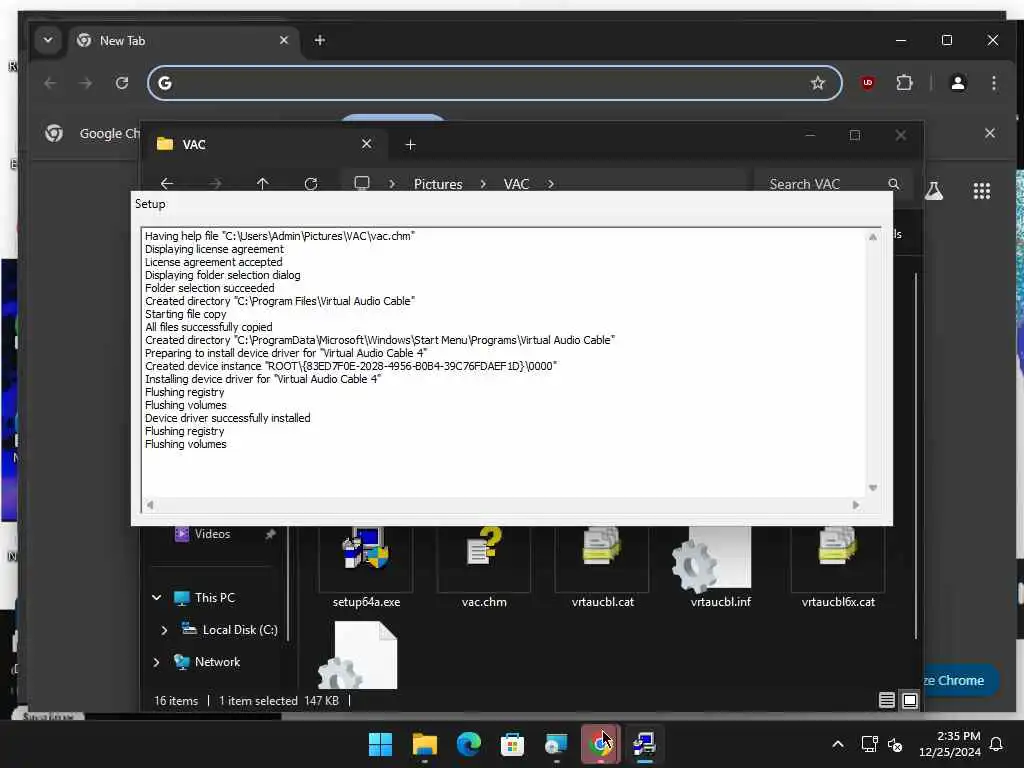This screenshot has width=1024, height=768.
Task: Bookmark this tab with the star icon
Action: (818, 83)
